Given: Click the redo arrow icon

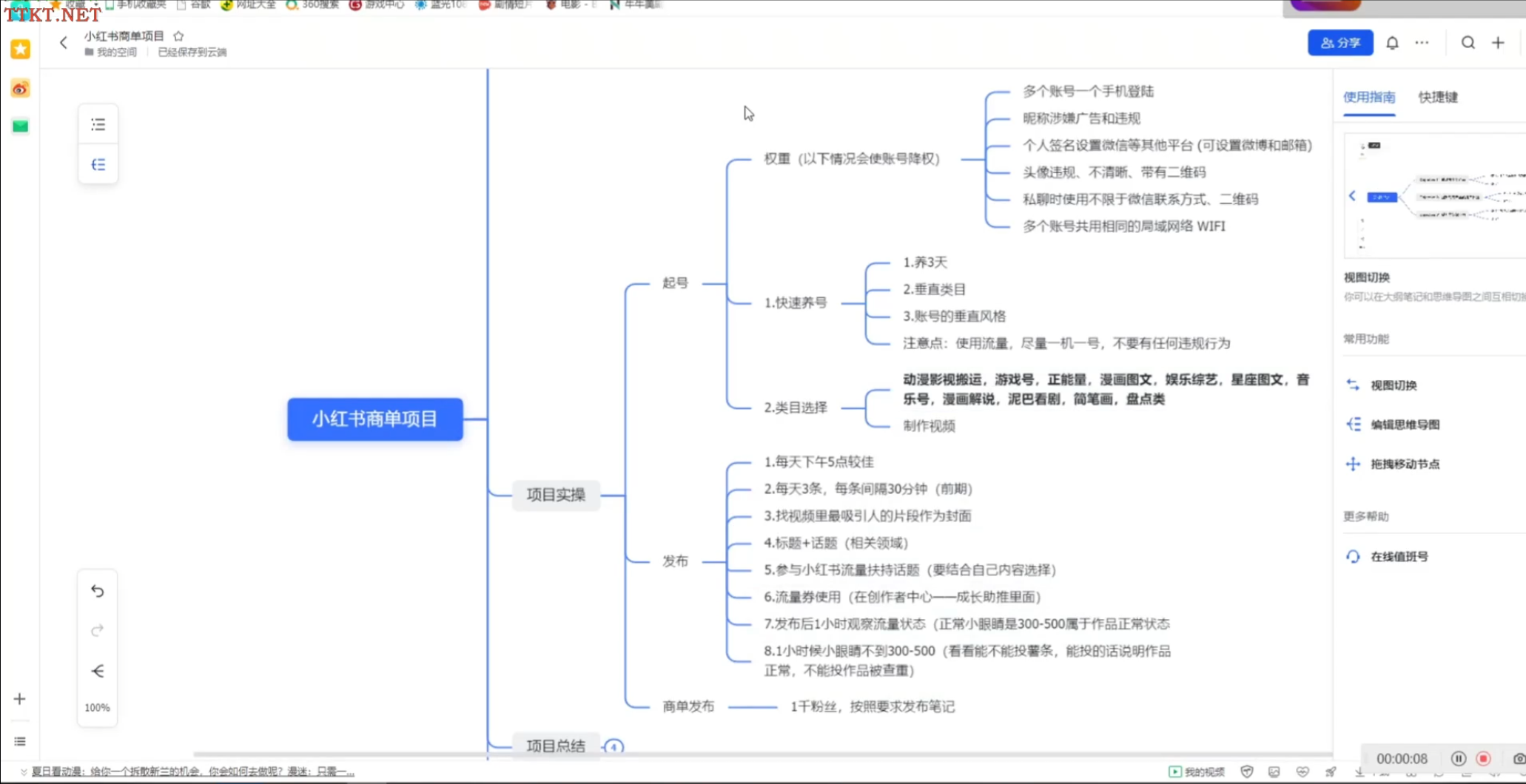Looking at the screenshot, I should [98, 630].
